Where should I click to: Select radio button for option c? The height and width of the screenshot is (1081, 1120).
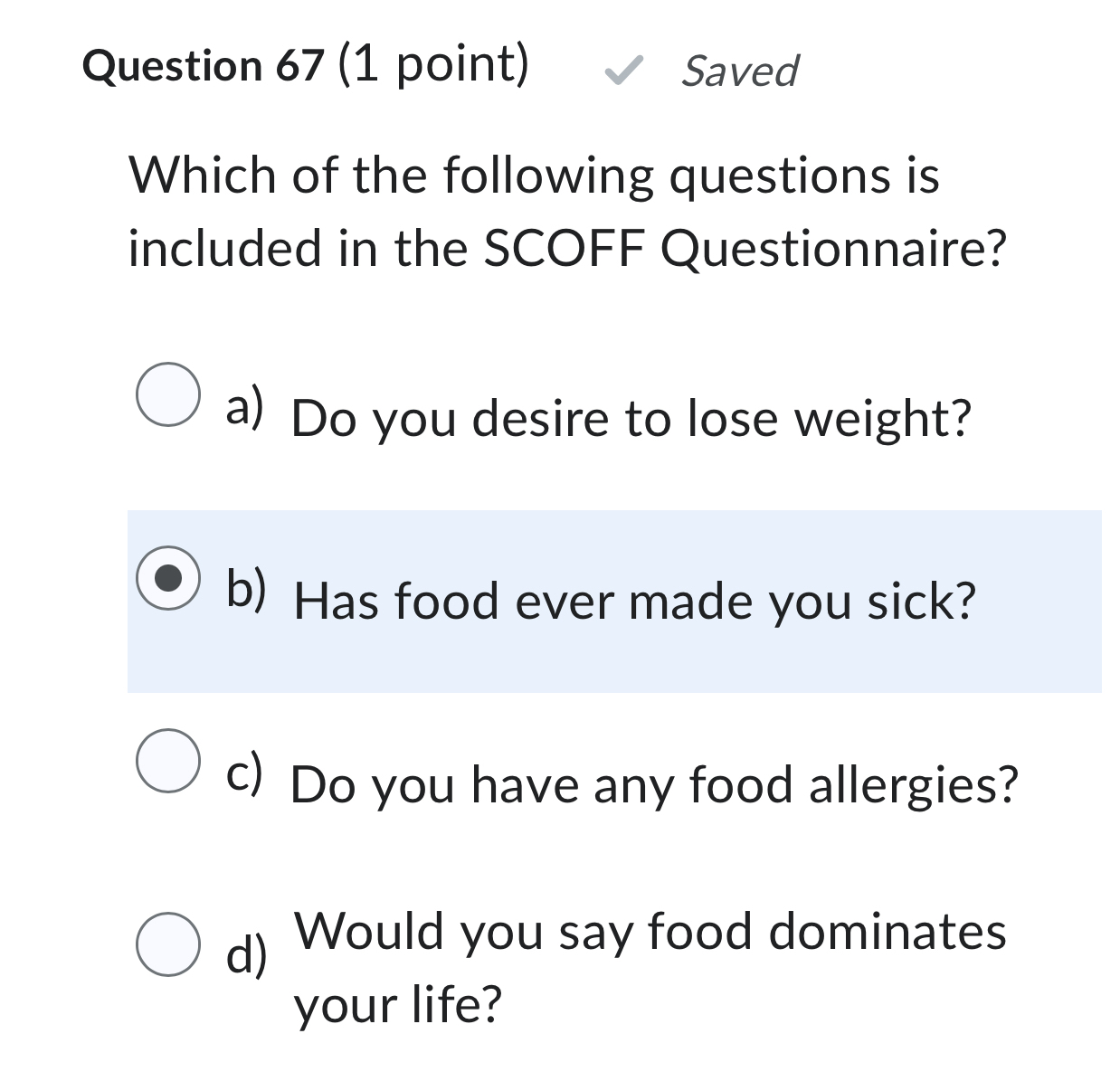[168, 763]
